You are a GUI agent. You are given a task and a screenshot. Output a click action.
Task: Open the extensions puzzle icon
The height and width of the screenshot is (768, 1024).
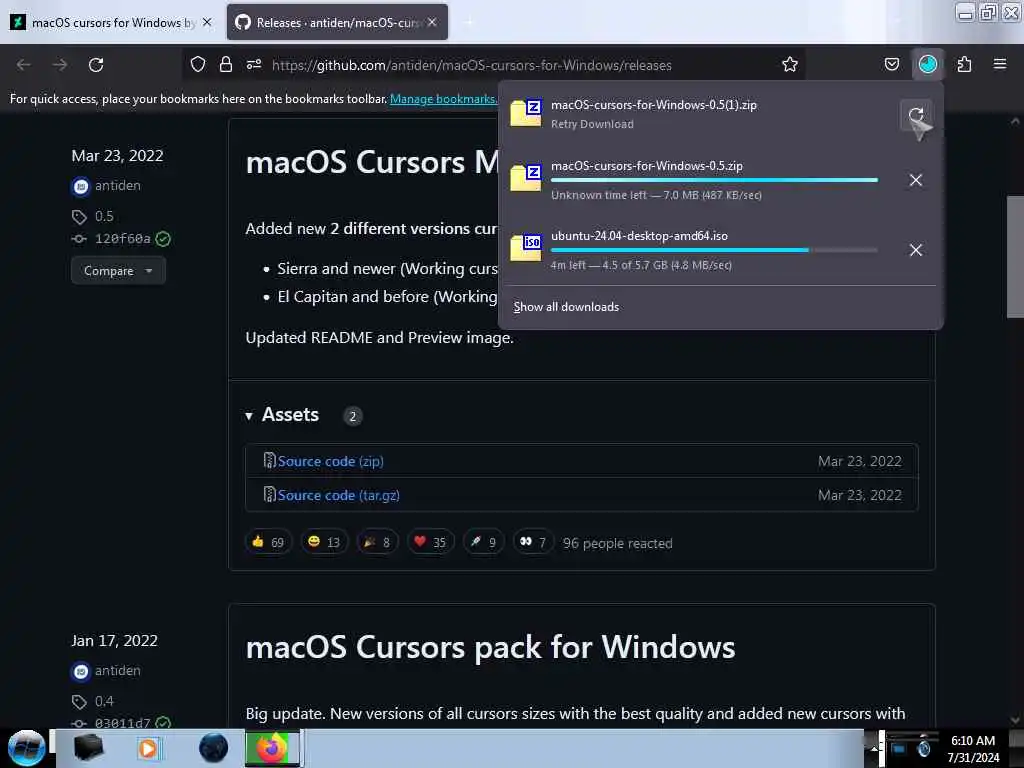(x=964, y=64)
